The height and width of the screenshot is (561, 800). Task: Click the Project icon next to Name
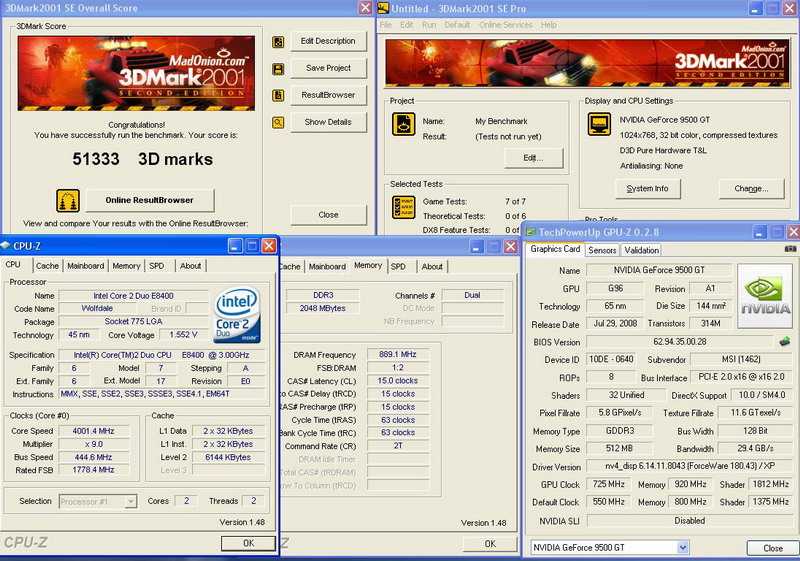coord(404,124)
